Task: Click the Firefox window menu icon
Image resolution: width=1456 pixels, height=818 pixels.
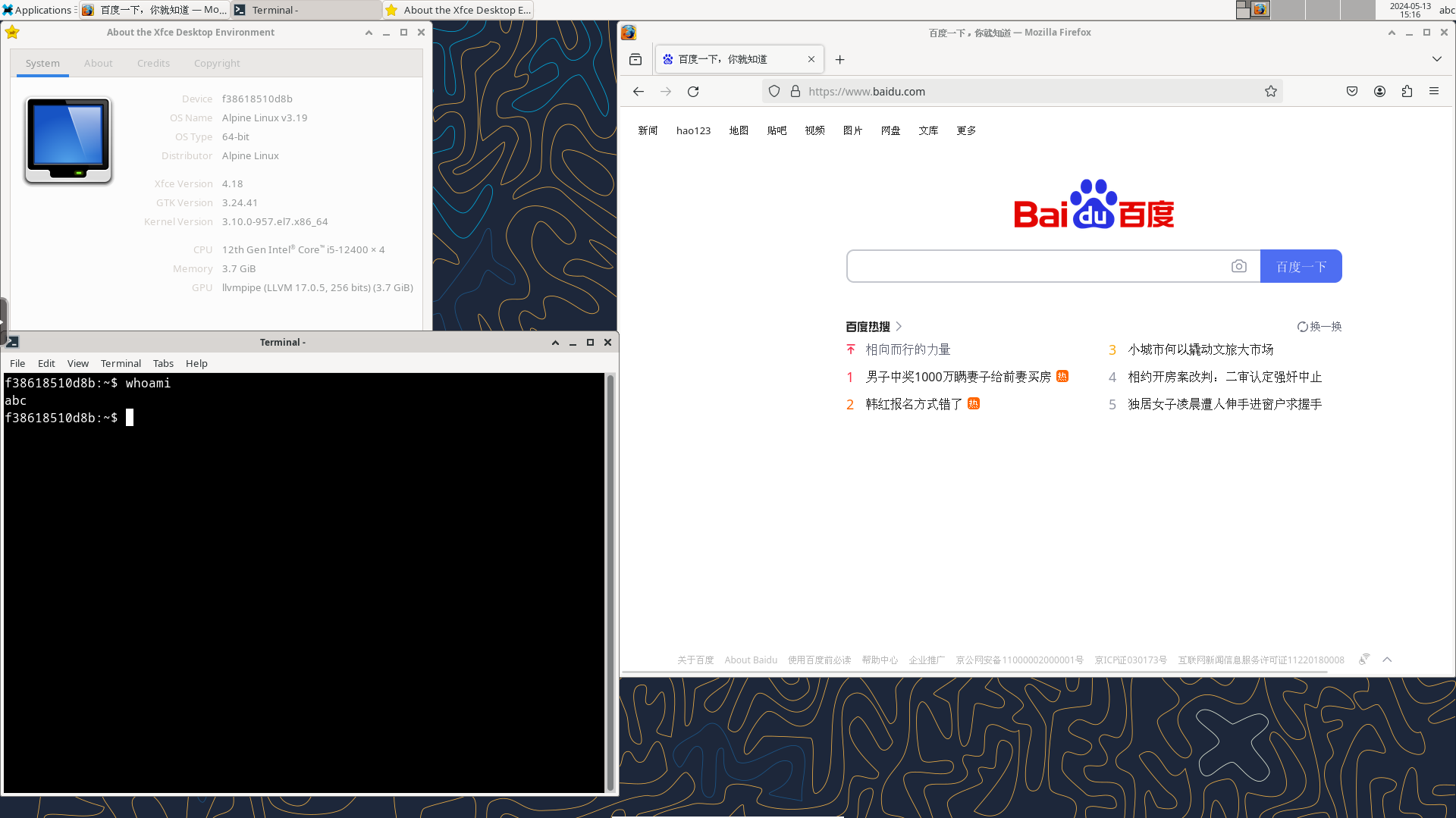Action: tap(629, 33)
